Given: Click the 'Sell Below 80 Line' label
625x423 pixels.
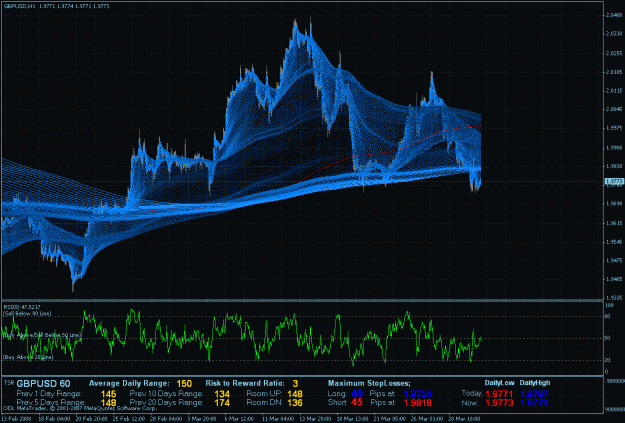Looking at the screenshot, I should point(27,314).
